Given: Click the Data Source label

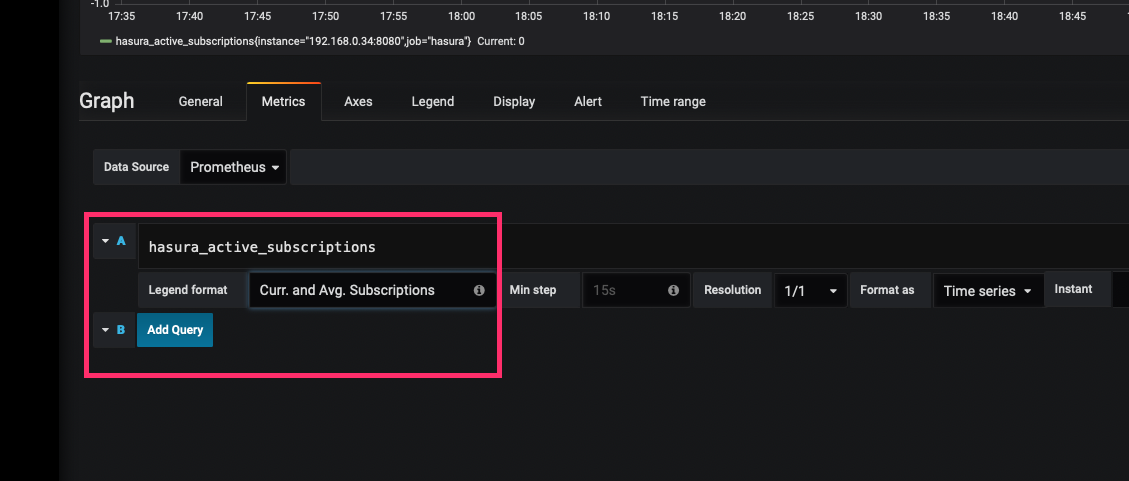Looking at the screenshot, I should (x=136, y=167).
